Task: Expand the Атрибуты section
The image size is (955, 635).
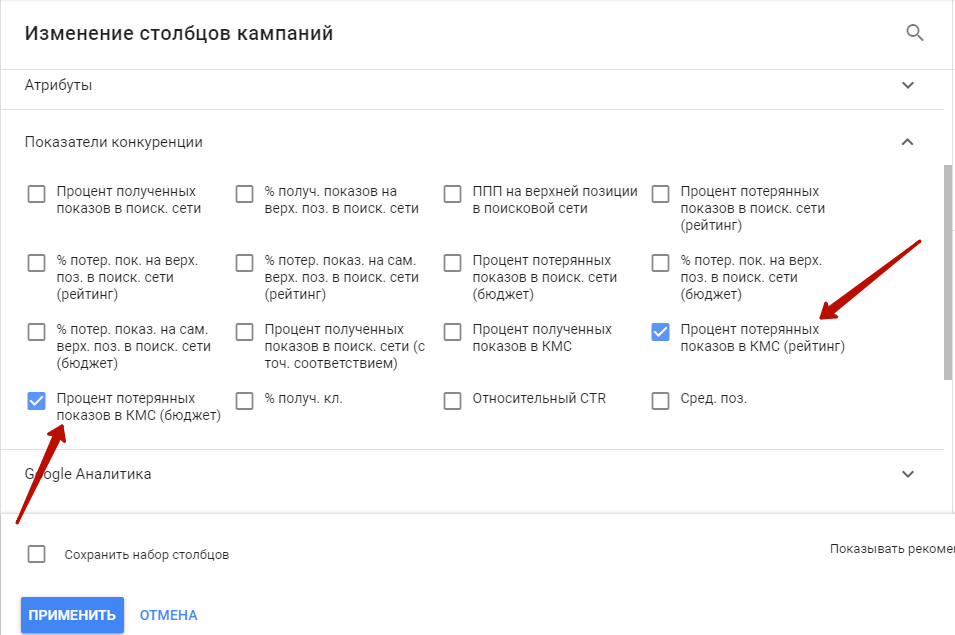Action: tap(908, 85)
